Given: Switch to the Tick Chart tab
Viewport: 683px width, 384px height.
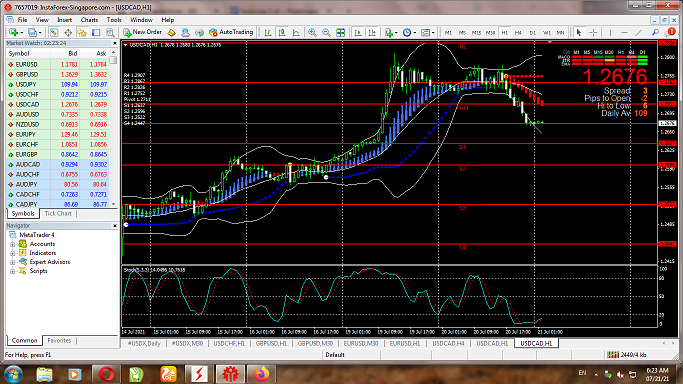Looking at the screenshot, I should click(58, 213).
